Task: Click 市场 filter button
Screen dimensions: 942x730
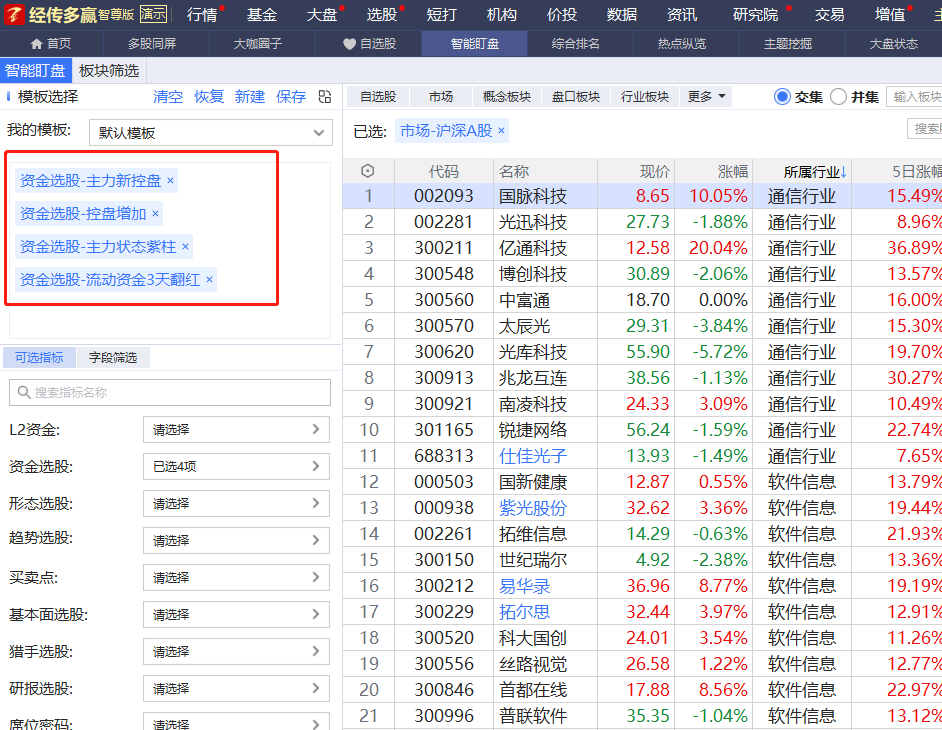Action: [x=441, y=97]
